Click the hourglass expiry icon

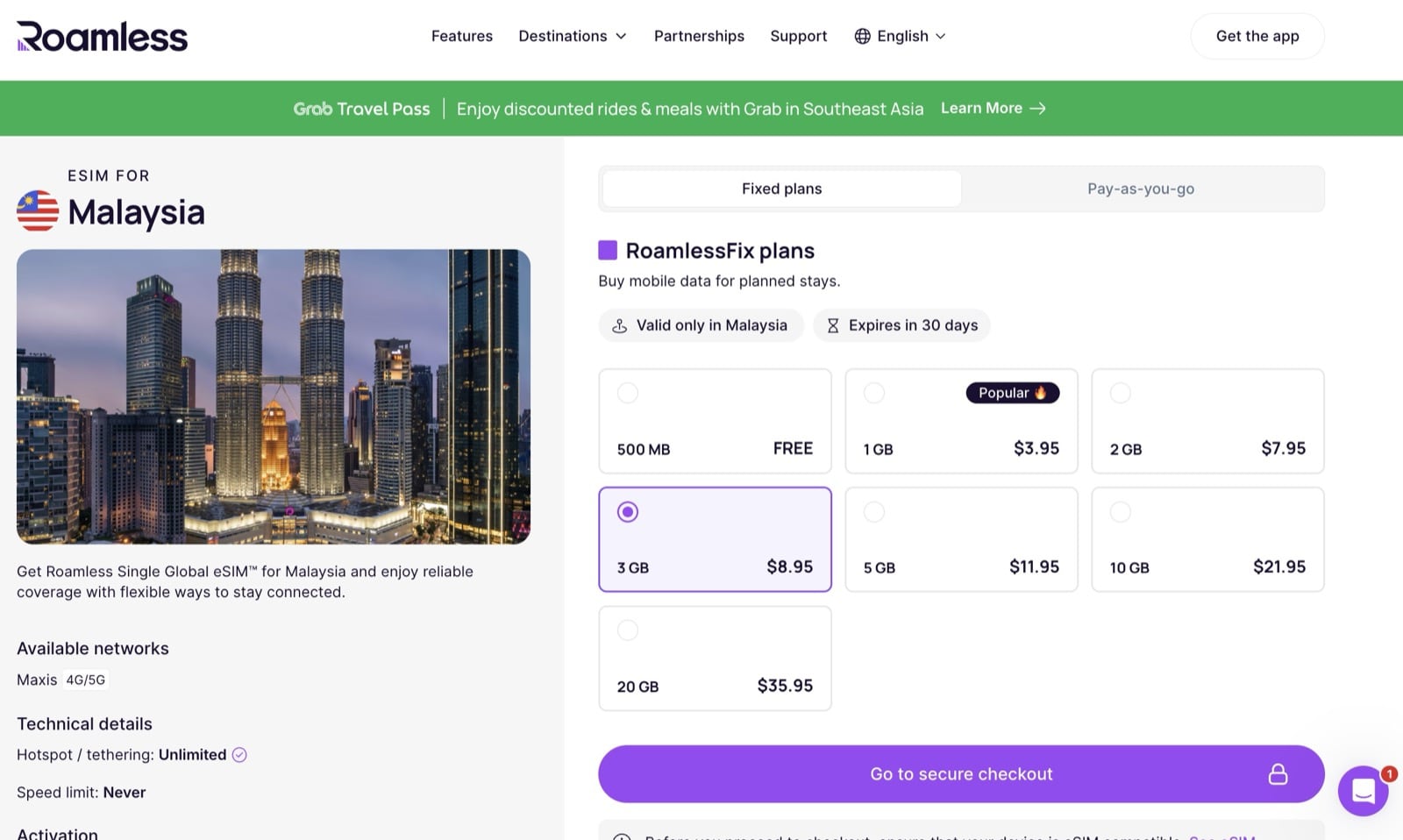click(832, 325)
